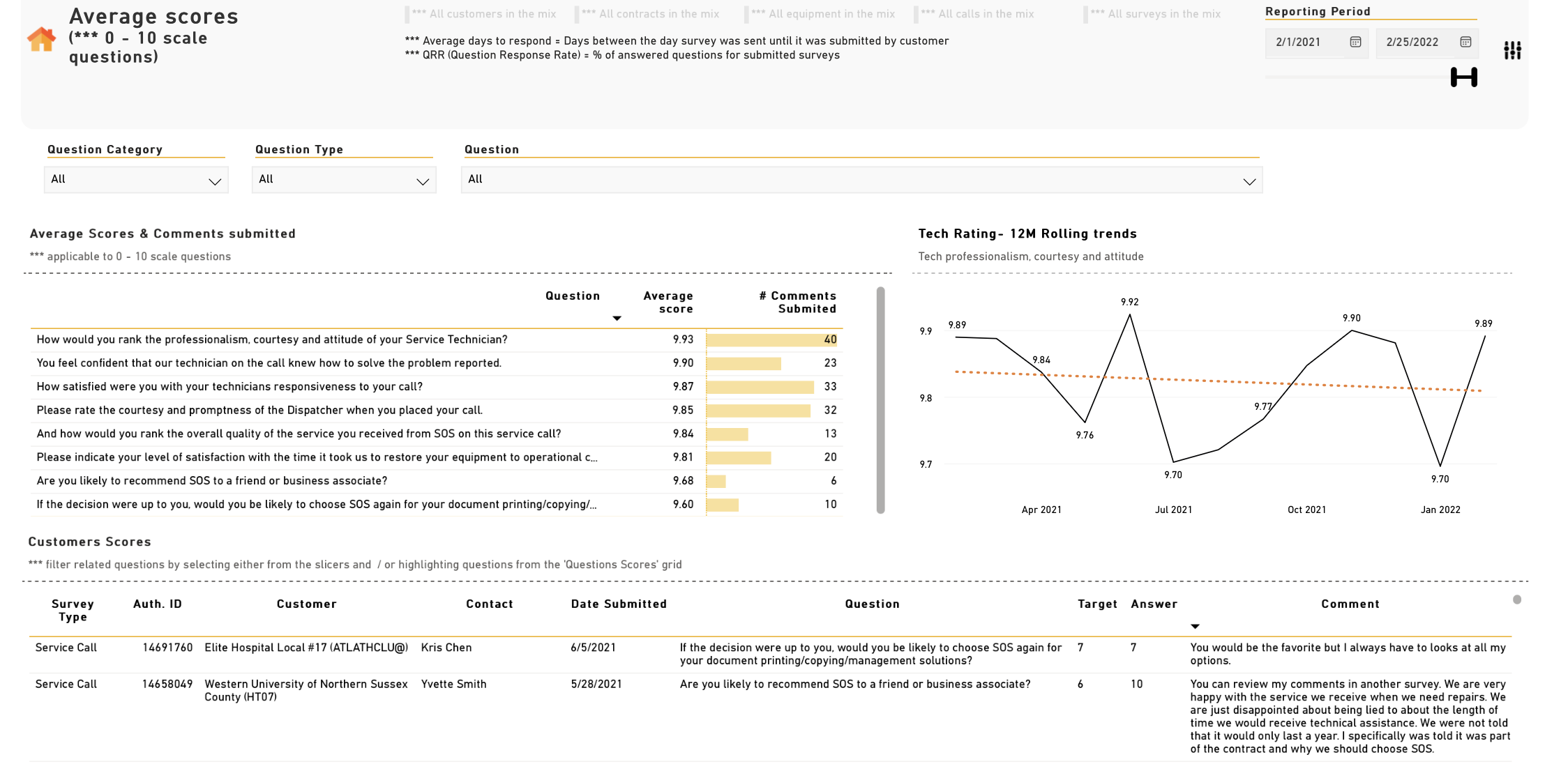The width and height of the screenshot is (1568, 764).
Task: Expand the Question dropdown
Action: pyautogui.click(x=861, y=180)
